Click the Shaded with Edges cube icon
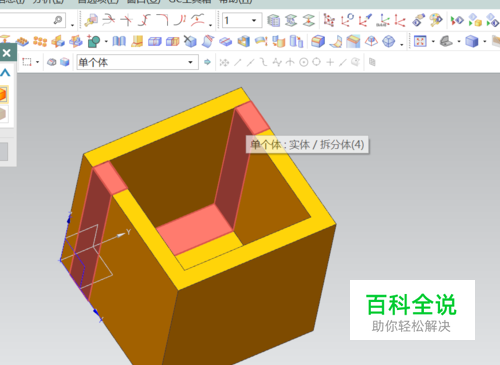The height and width of the screenshot is (365, 500). tap(472, 41)
